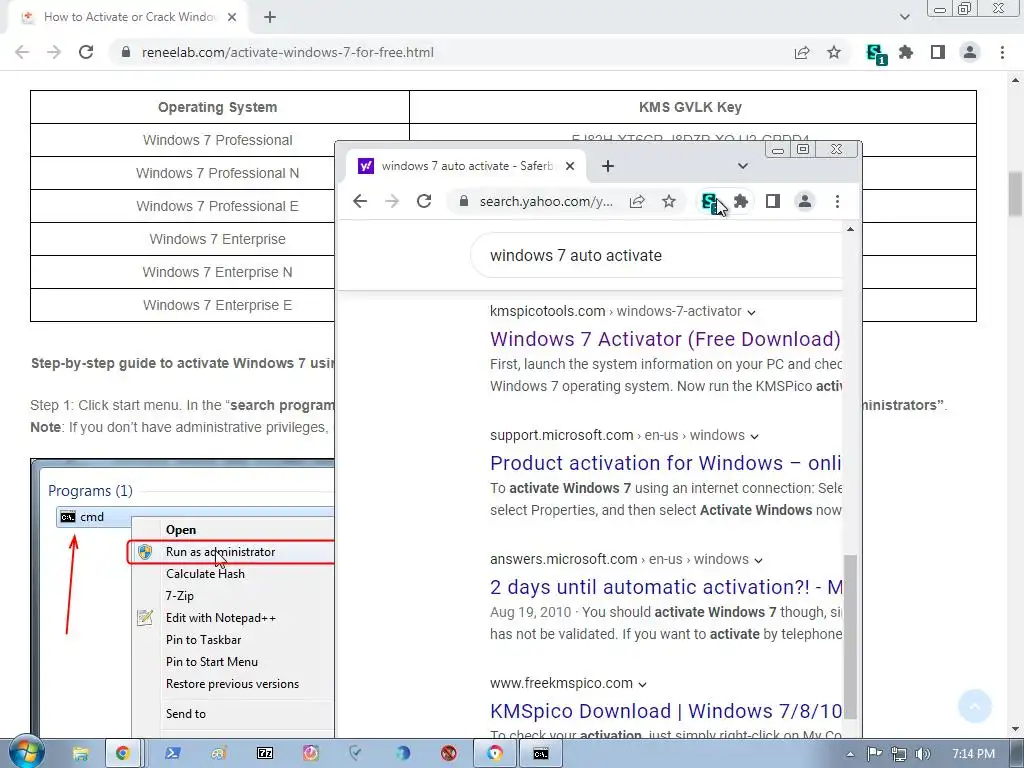Click reneelab page vertical scrollbar thumb
Screen dimensions: 1024x768
tap(1016, 193)
